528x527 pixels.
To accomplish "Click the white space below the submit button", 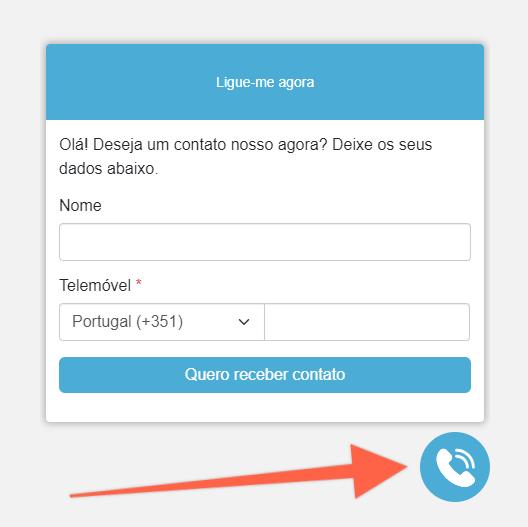I will (x=265, y=407).
